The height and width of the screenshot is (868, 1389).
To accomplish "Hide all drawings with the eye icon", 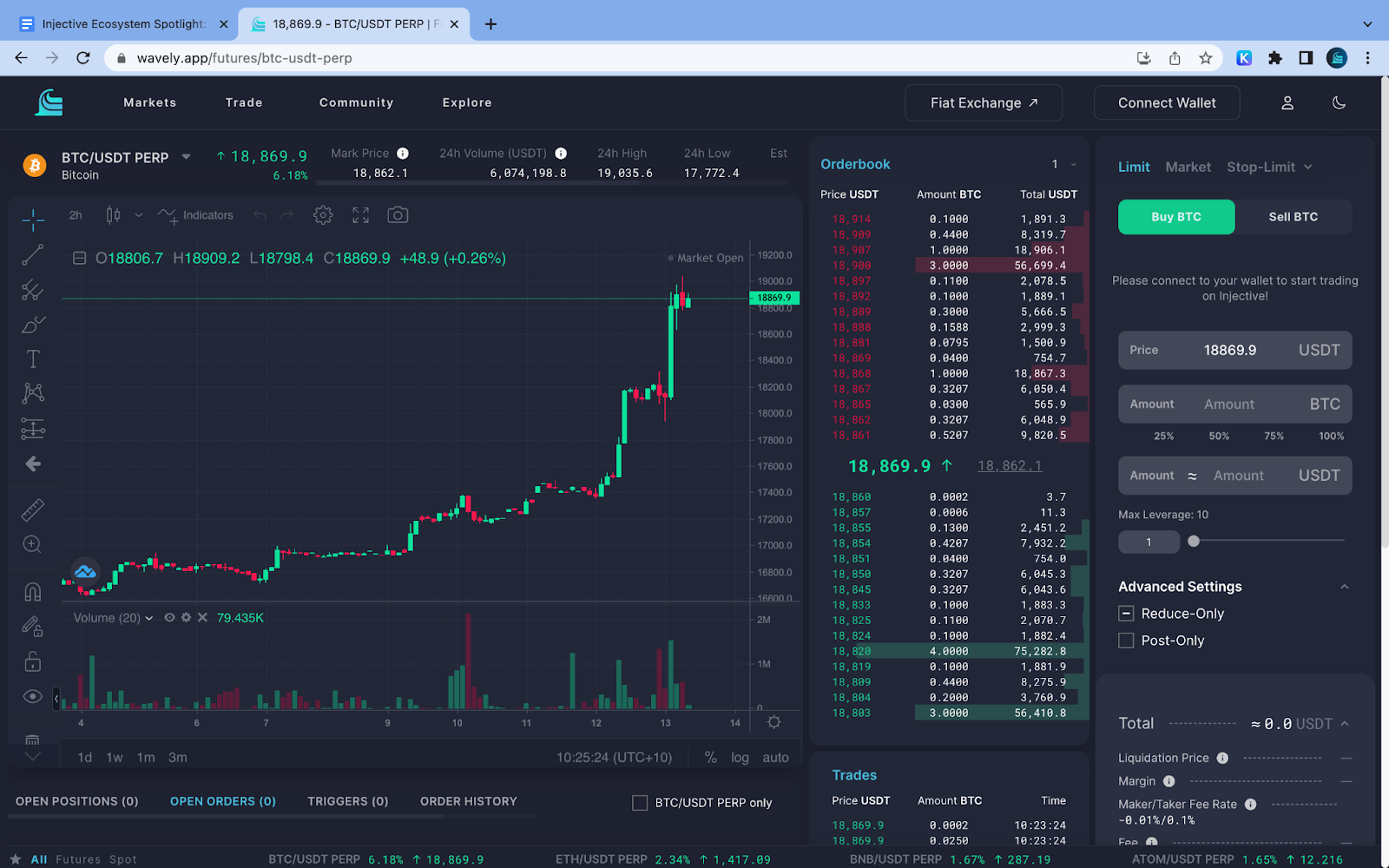I will pyautogui.click(x=33, y=696).
